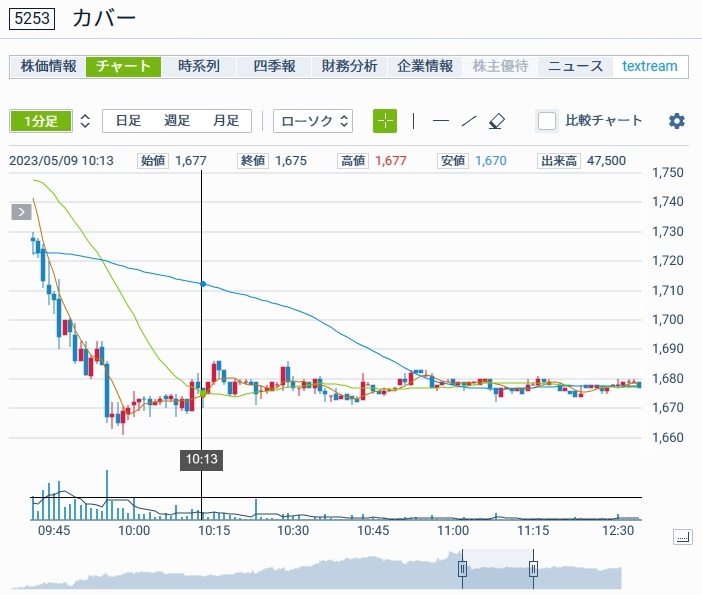Enable the 比較チャート checkbox

(547, 121)
